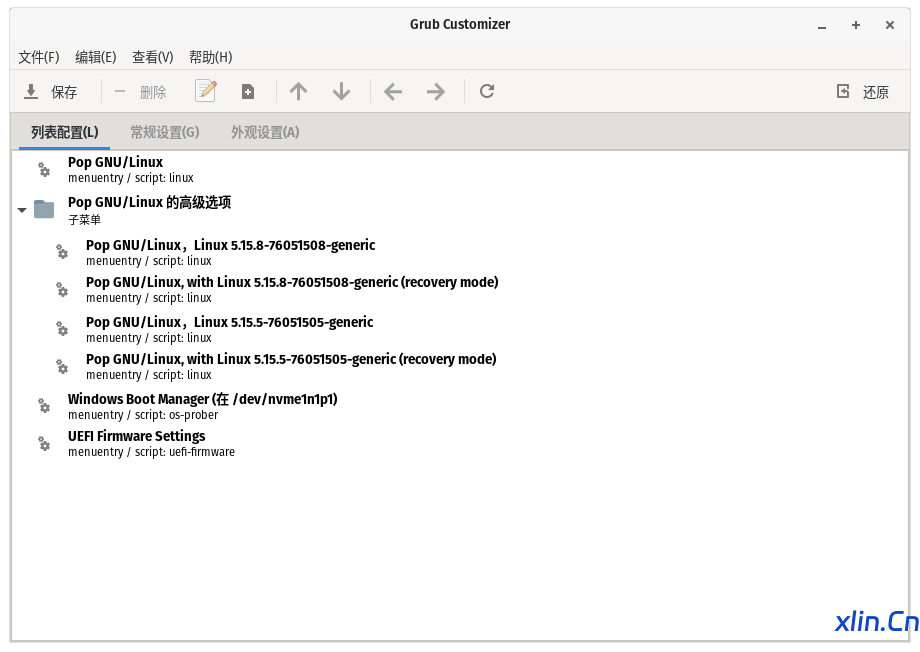Click the reload circular arrow icon
The image size is (920, 652).
(x=487, y=91)
